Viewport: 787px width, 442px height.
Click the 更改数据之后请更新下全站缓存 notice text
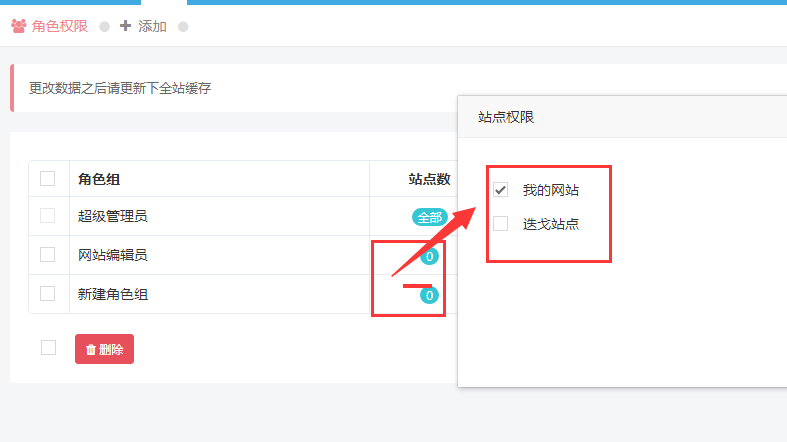click(120, 88)
